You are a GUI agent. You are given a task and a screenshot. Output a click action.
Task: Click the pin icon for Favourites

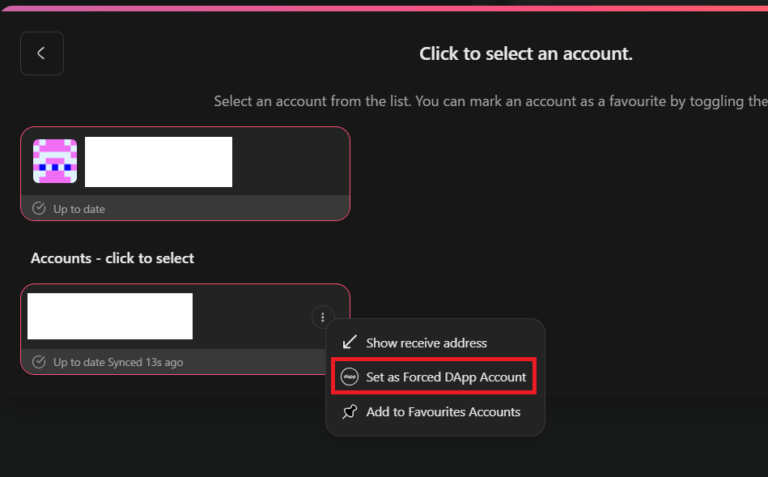350,412
